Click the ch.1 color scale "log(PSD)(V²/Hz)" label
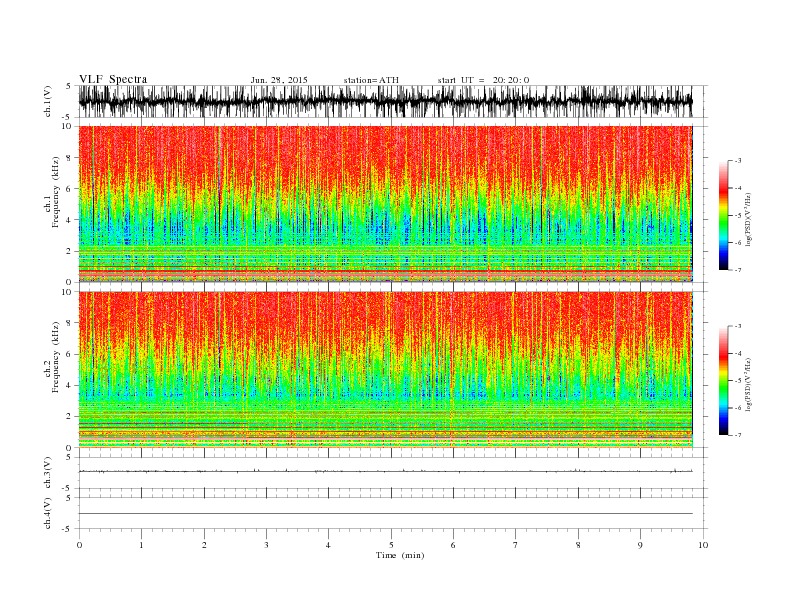792x612 pixels. [748, 219]
